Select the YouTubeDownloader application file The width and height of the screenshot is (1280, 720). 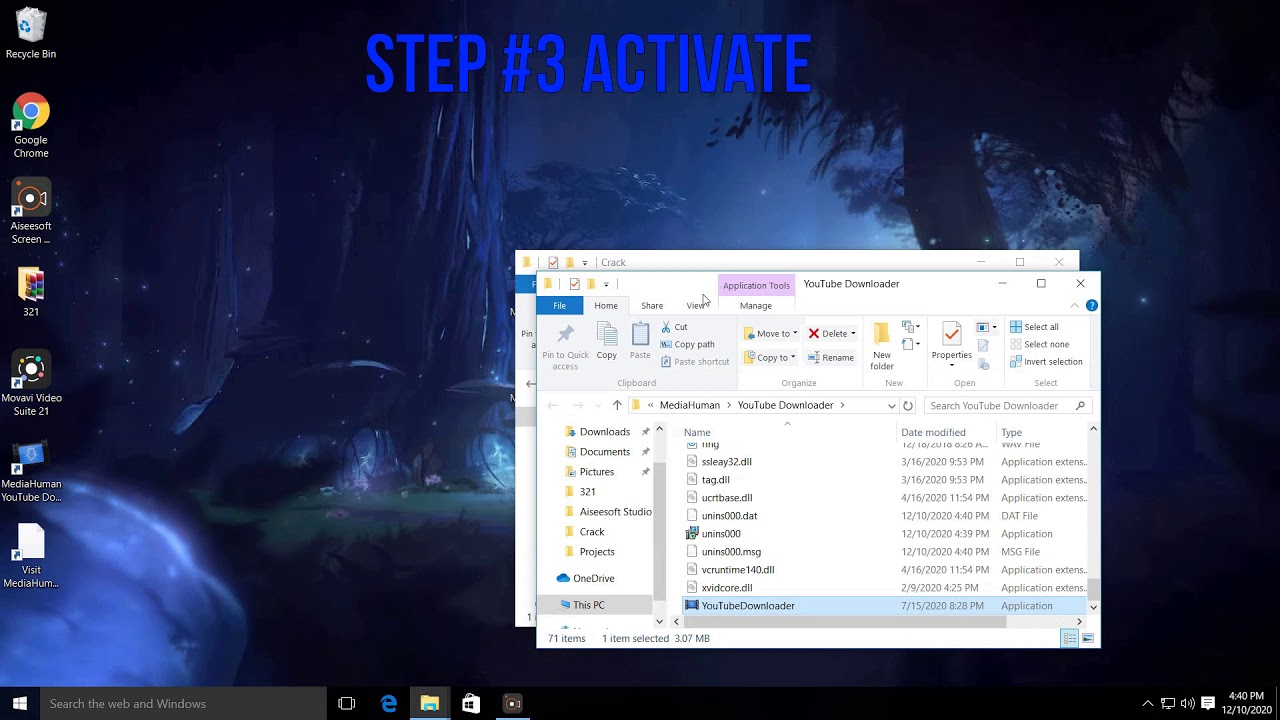point(884,606)
